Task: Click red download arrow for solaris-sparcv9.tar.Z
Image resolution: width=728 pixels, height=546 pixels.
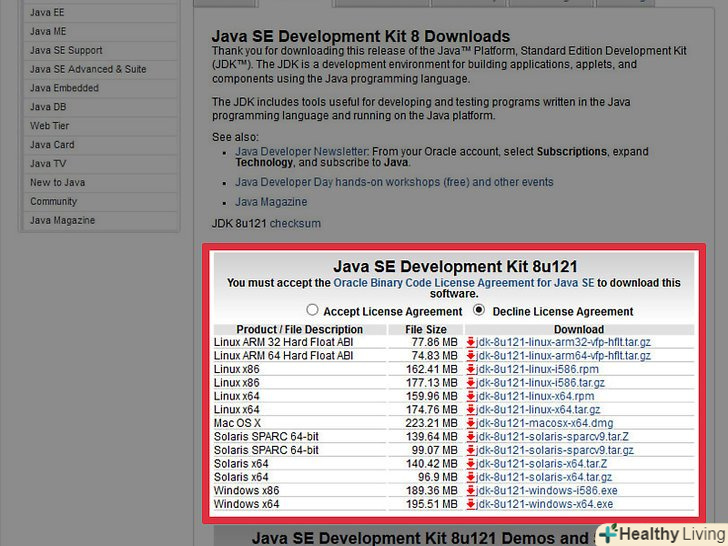Action: tap(471, 436)
